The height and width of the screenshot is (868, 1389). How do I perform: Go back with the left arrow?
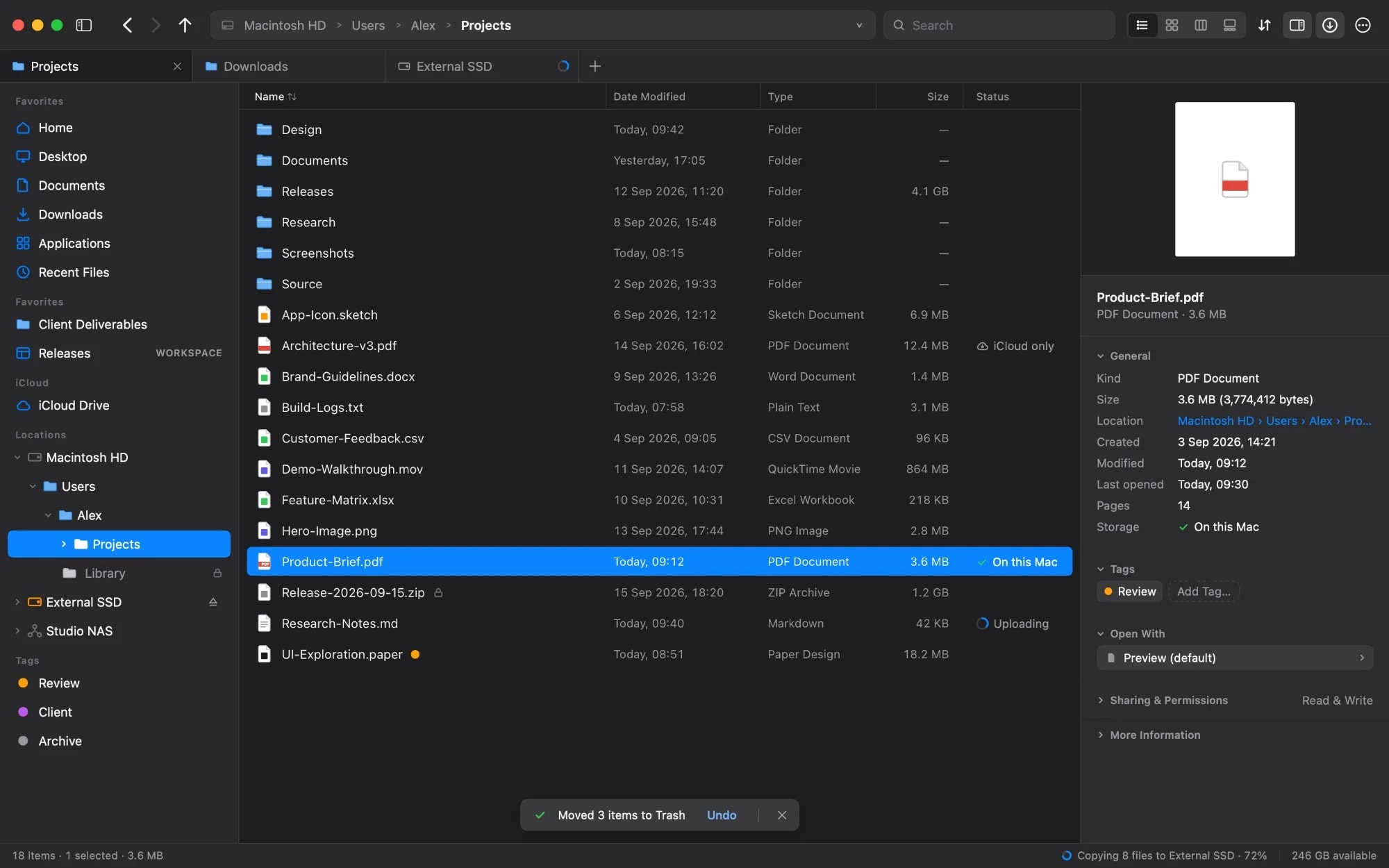[128, 25]
